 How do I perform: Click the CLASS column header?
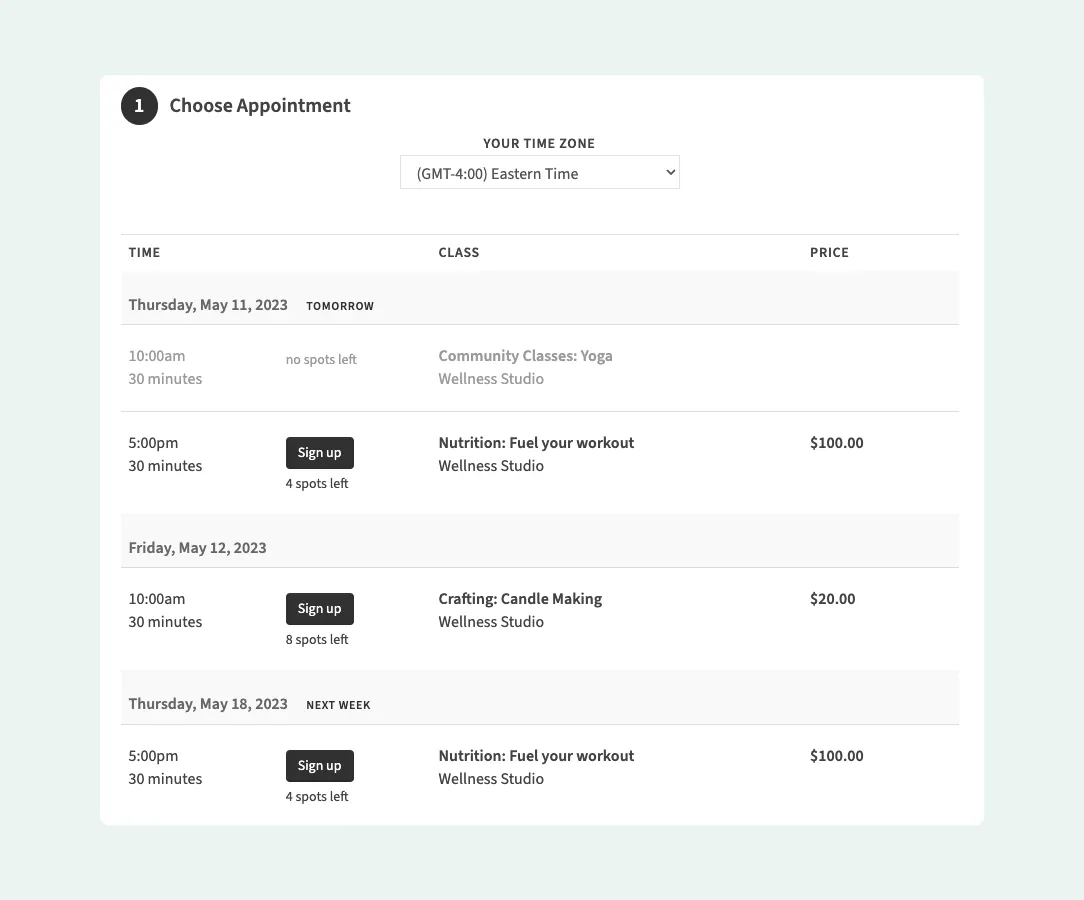click(459, 252)
